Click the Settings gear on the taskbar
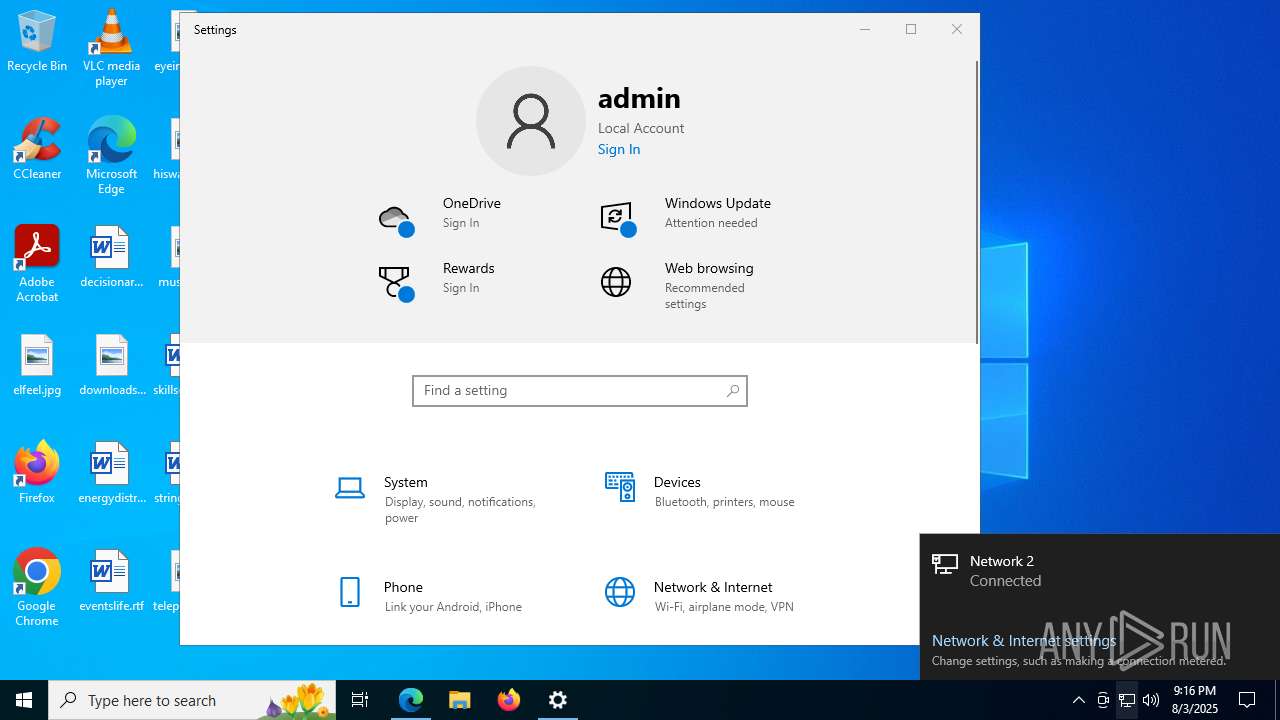The width and height of the screenshot is (1280, 720). pyautogui.click(x=558, y=700)
